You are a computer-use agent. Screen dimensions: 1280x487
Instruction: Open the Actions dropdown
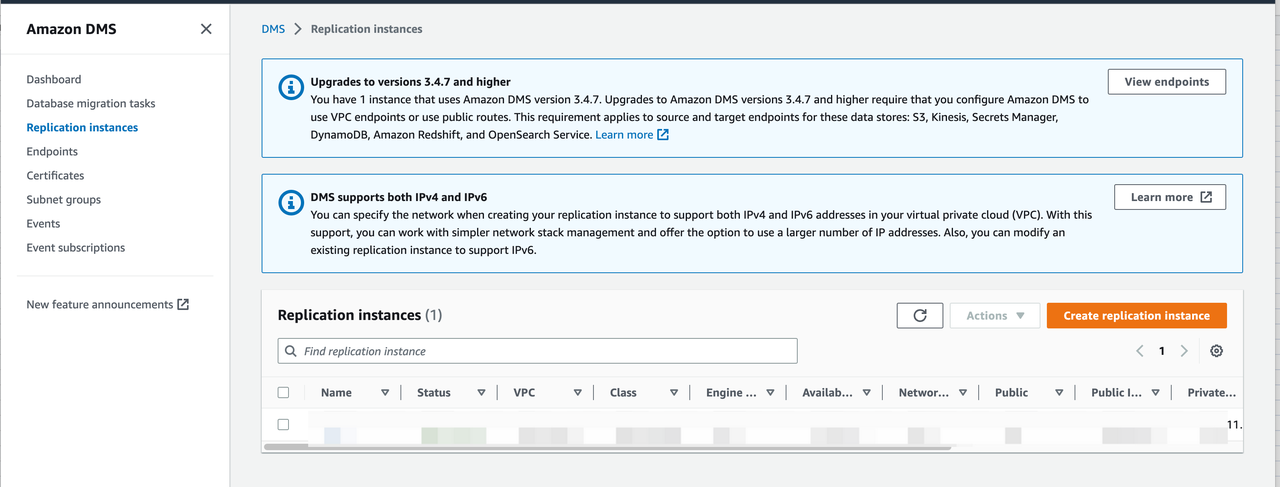(995, 315)
